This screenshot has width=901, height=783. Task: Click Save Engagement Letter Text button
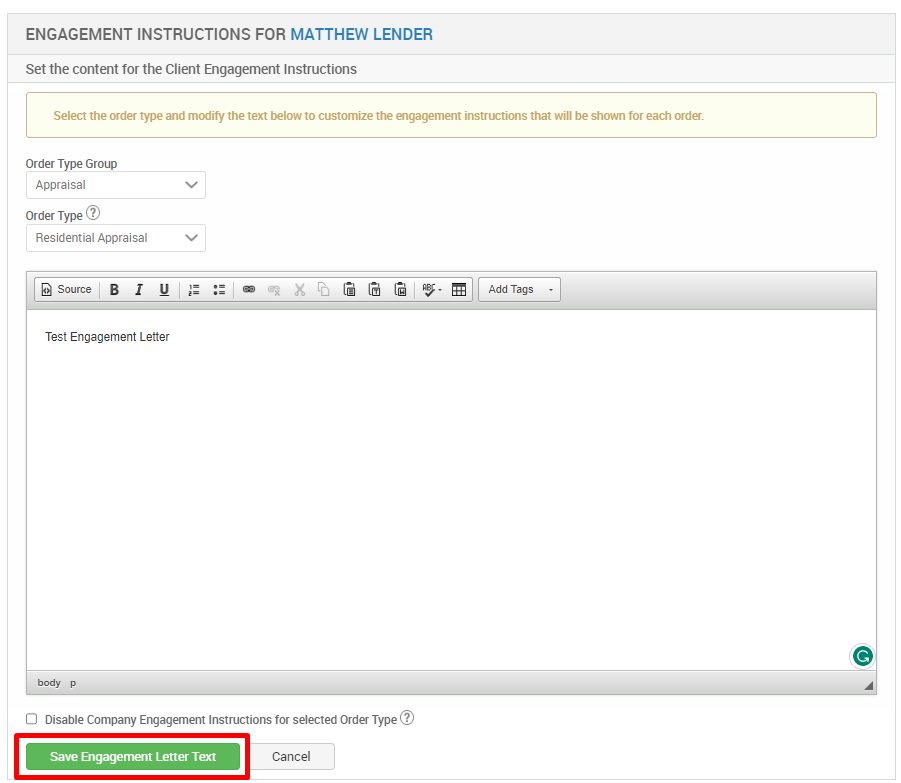click(x=133, y=757)
